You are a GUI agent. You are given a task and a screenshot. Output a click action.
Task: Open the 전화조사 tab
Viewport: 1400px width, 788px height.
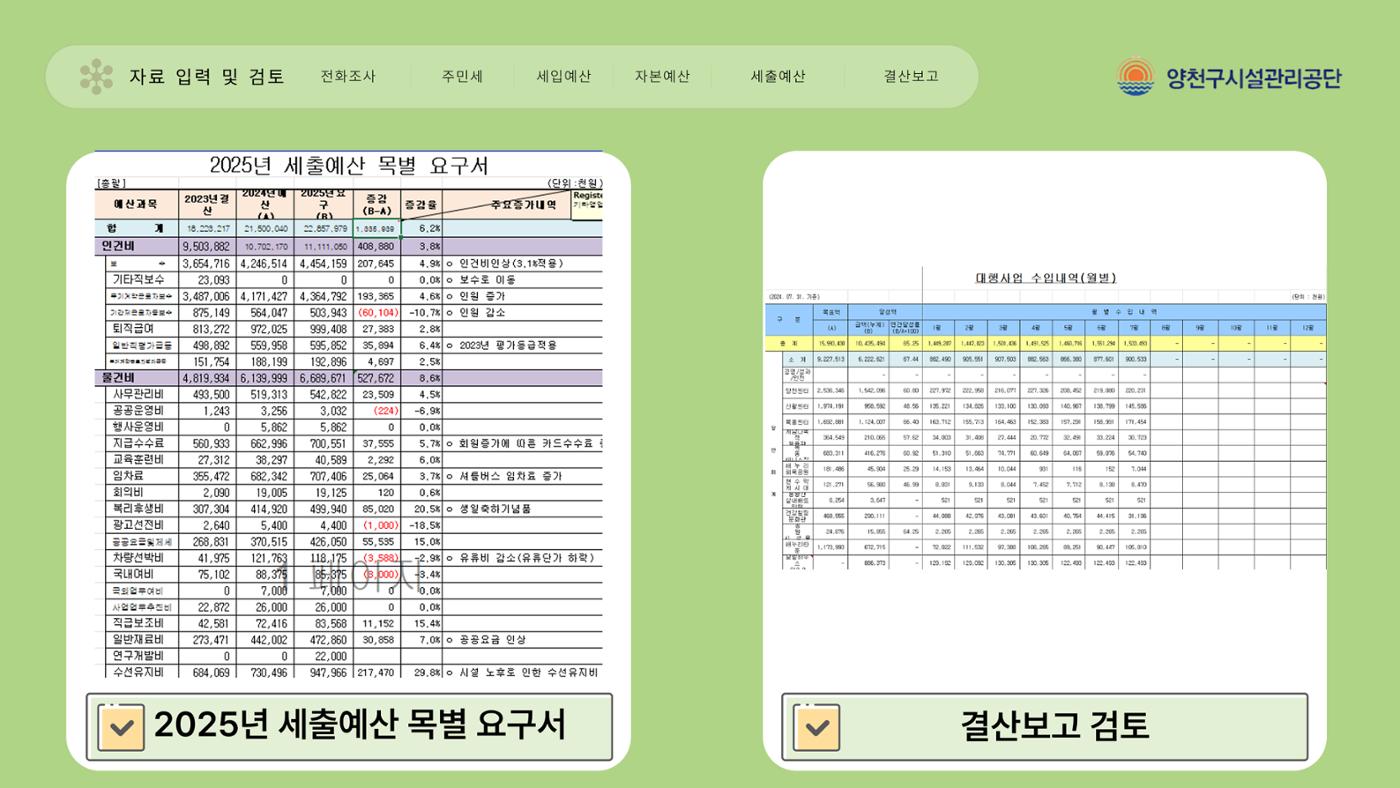[348, 76]
